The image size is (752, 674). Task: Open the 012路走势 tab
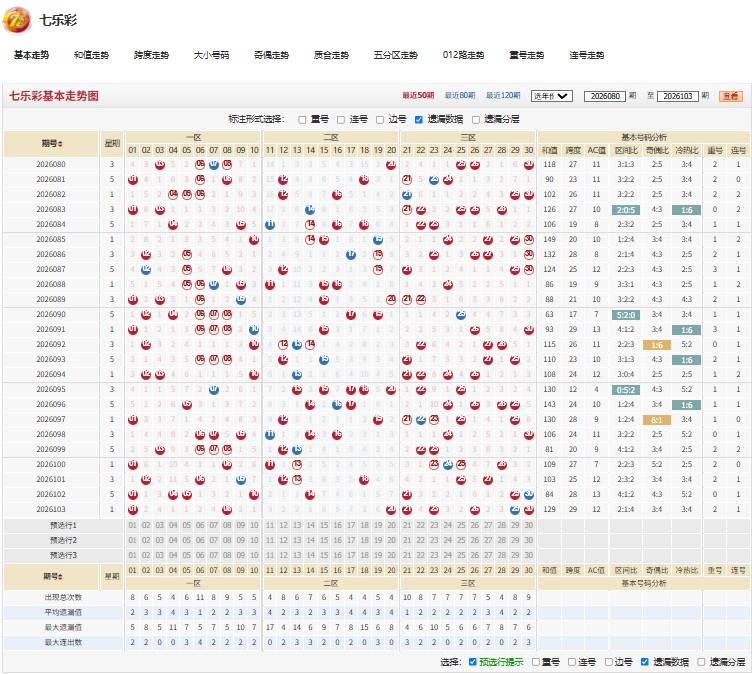click(463, 55)
